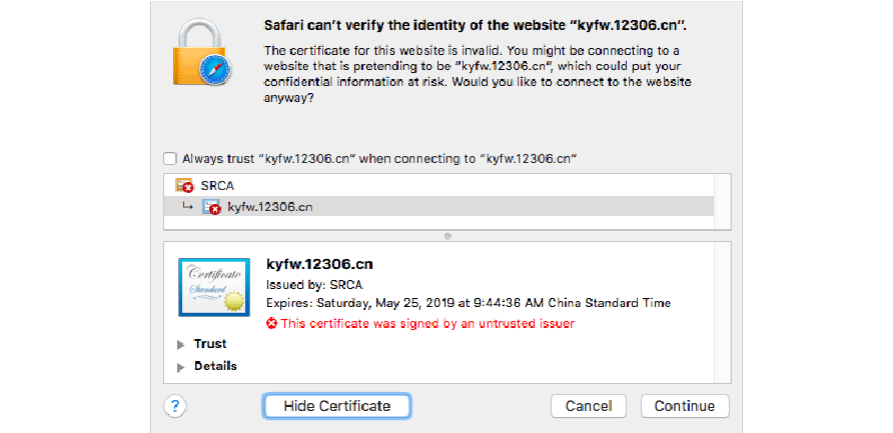Expand the Details disclosure triangle
This screenshot has height=433, width=893.
[x=181, y=367]
